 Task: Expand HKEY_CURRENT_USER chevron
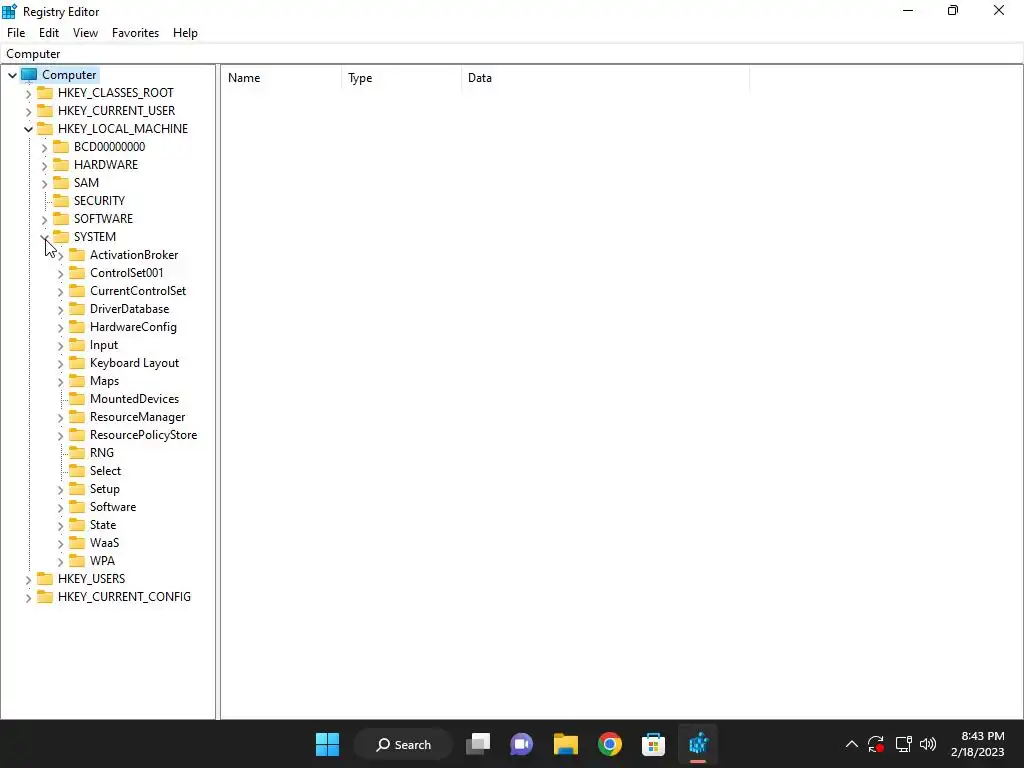pos(28,111)
